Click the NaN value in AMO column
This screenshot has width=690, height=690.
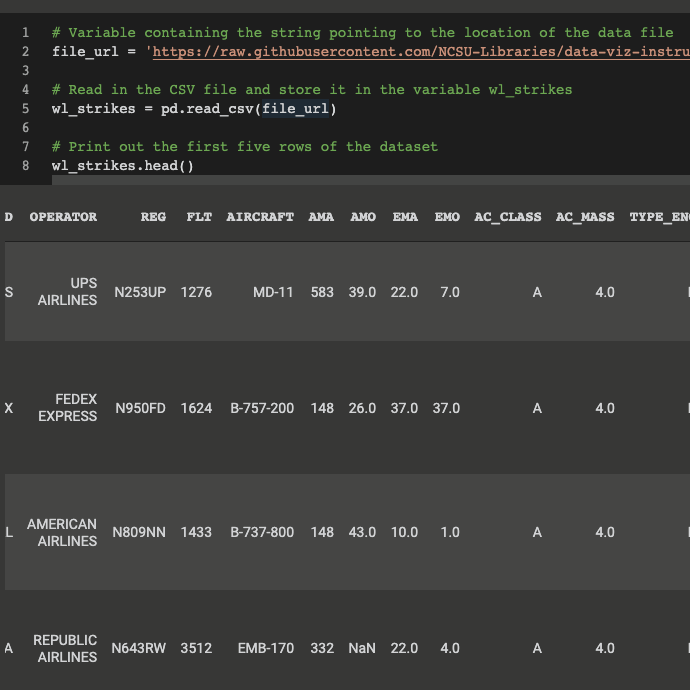[361, 648]
